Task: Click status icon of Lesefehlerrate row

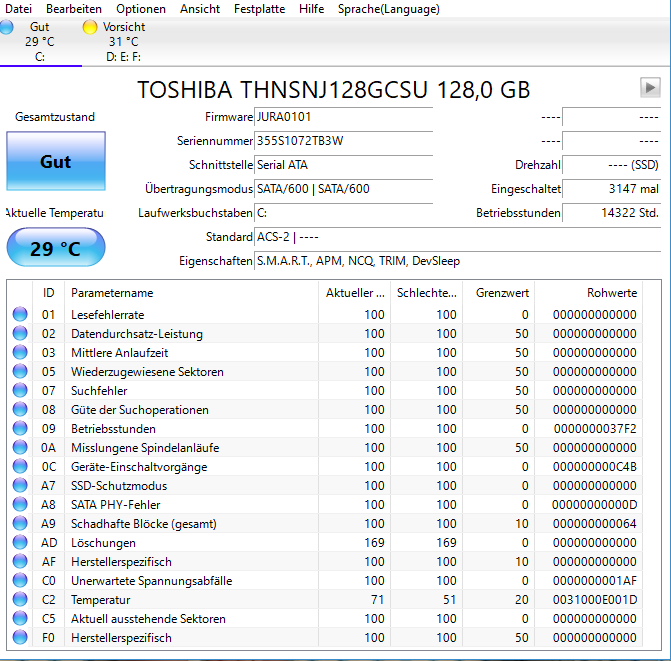Action: click(20, 314)
